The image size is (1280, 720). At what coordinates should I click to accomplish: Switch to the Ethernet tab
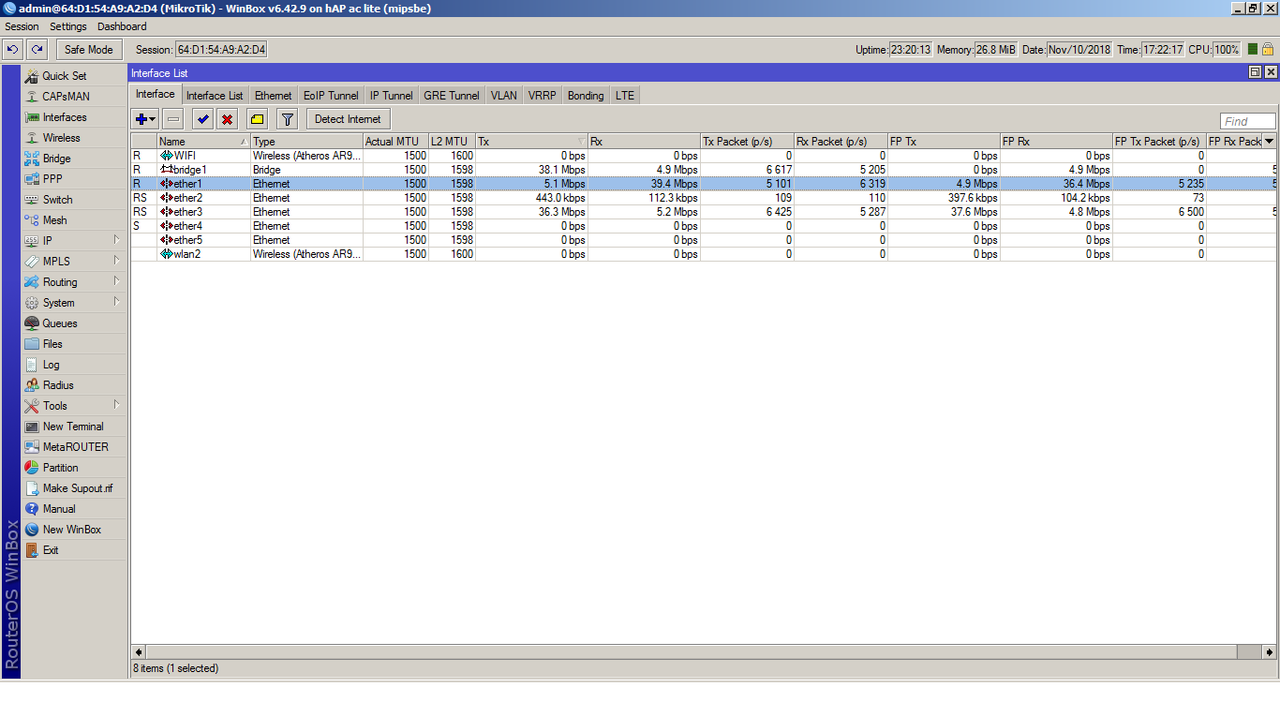point(273,95)
